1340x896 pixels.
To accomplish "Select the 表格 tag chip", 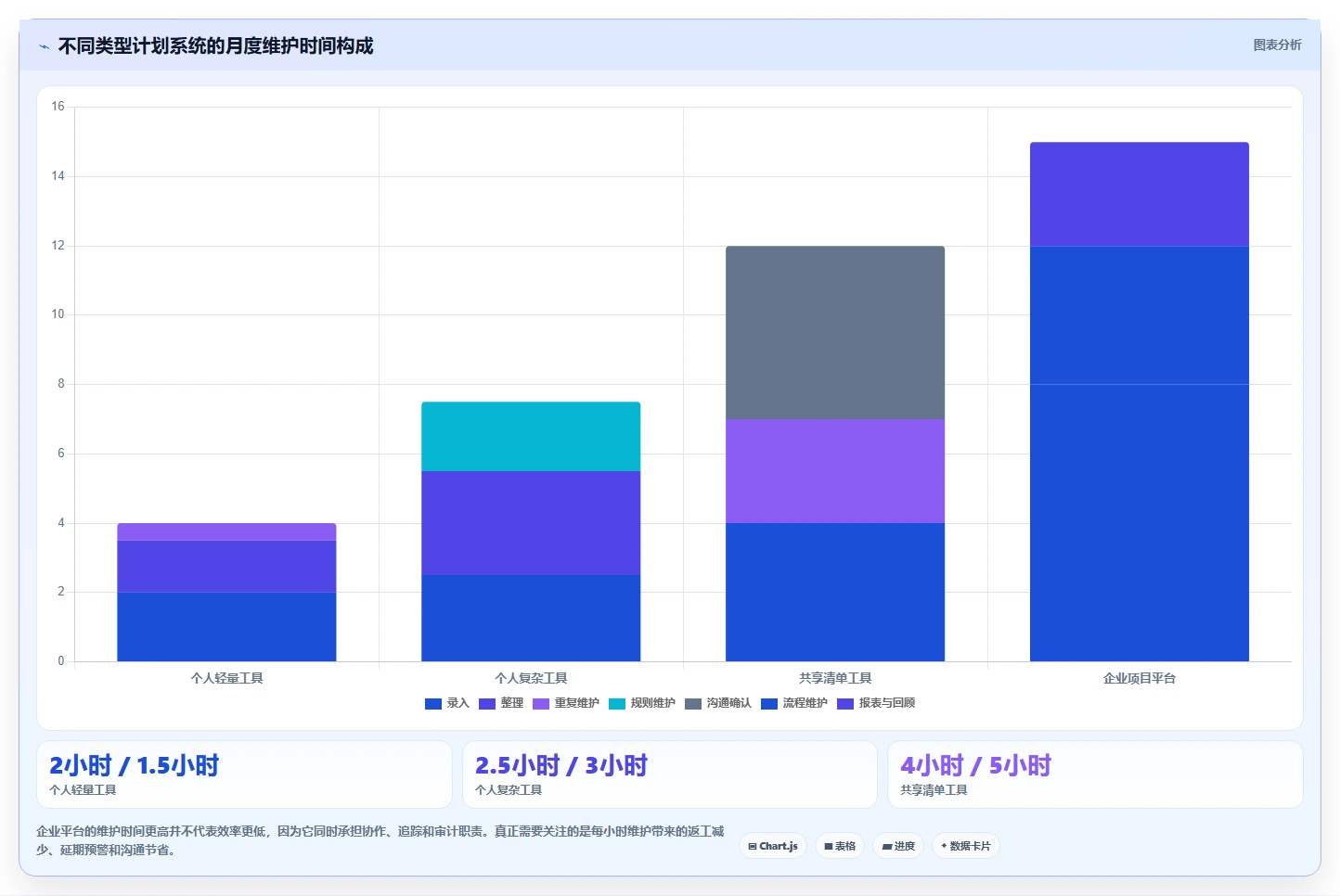I will click(x=840, y=846).
